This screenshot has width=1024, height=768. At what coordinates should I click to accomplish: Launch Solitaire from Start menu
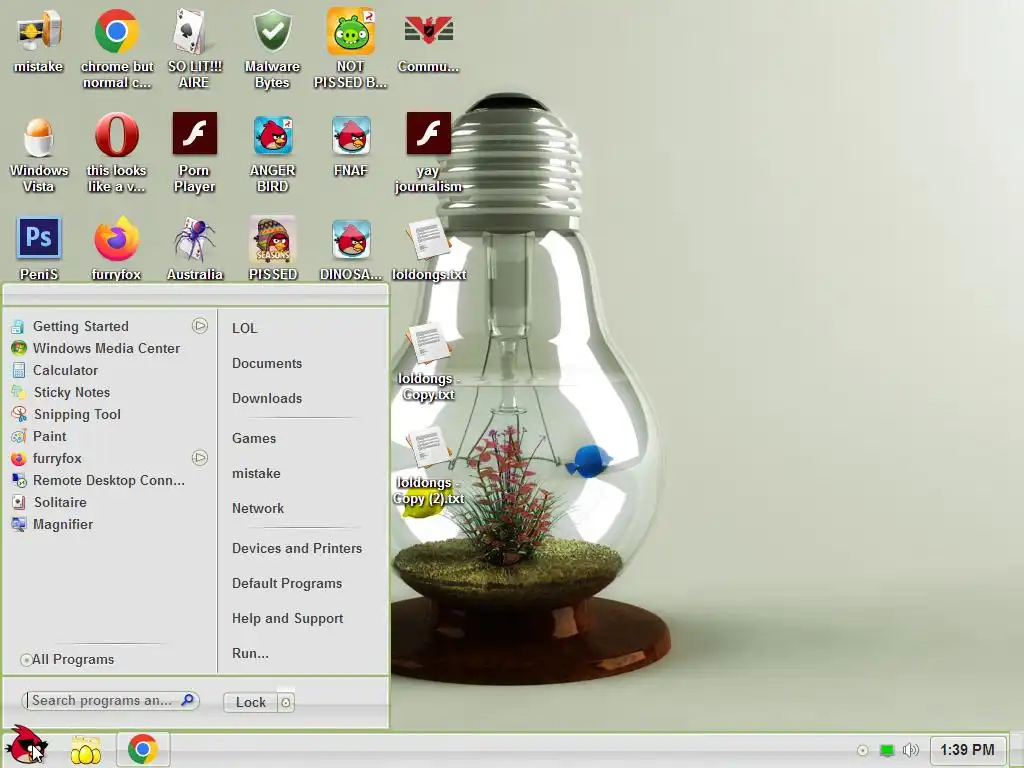(x=108, y=502)
